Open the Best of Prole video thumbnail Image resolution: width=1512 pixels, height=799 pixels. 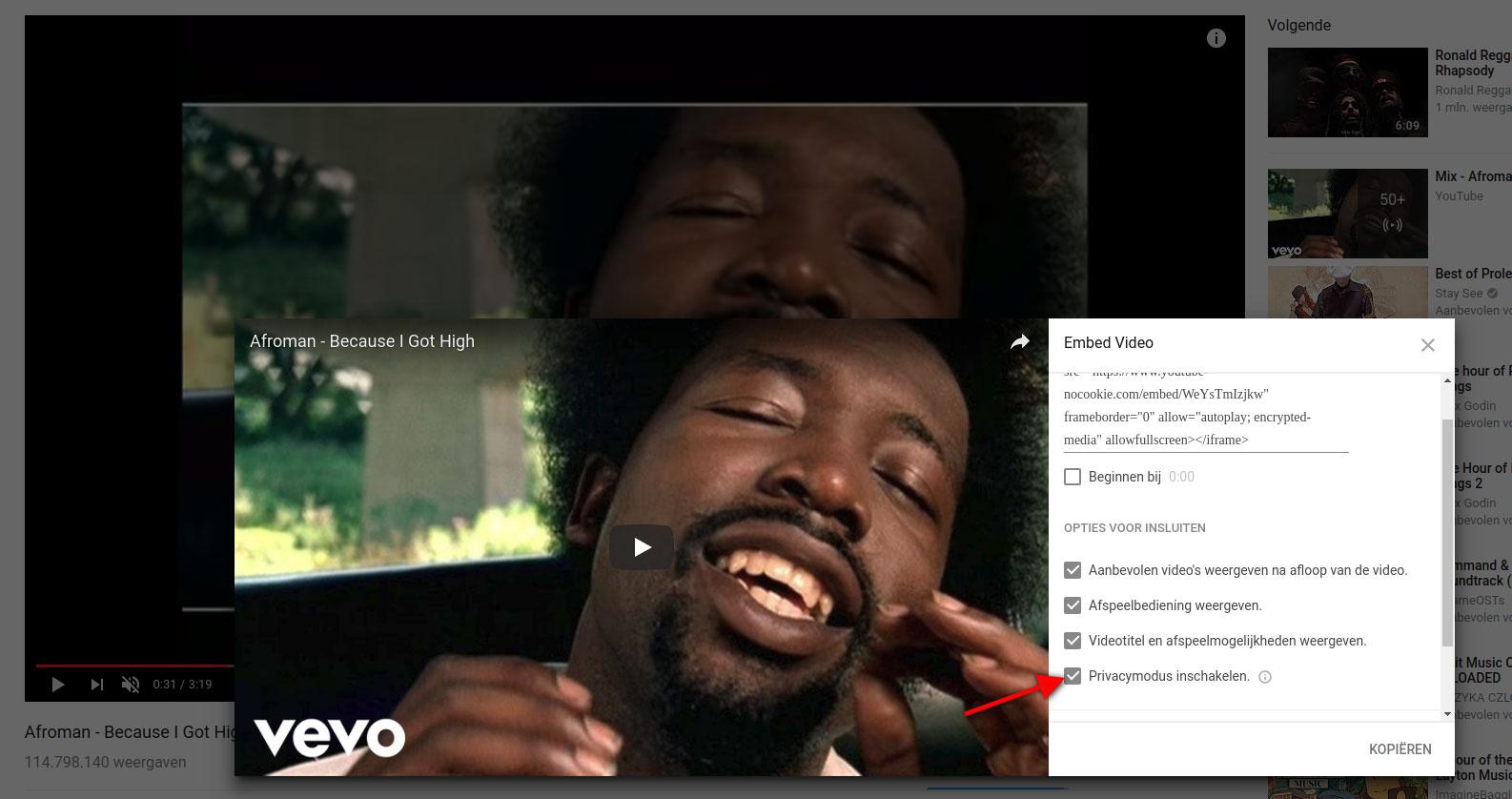pos(1347,292)
